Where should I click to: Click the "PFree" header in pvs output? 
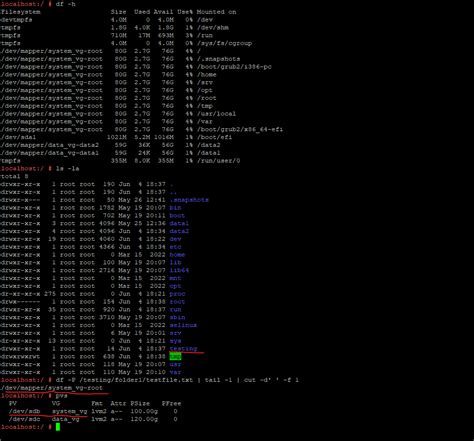(x=171, y=404)
